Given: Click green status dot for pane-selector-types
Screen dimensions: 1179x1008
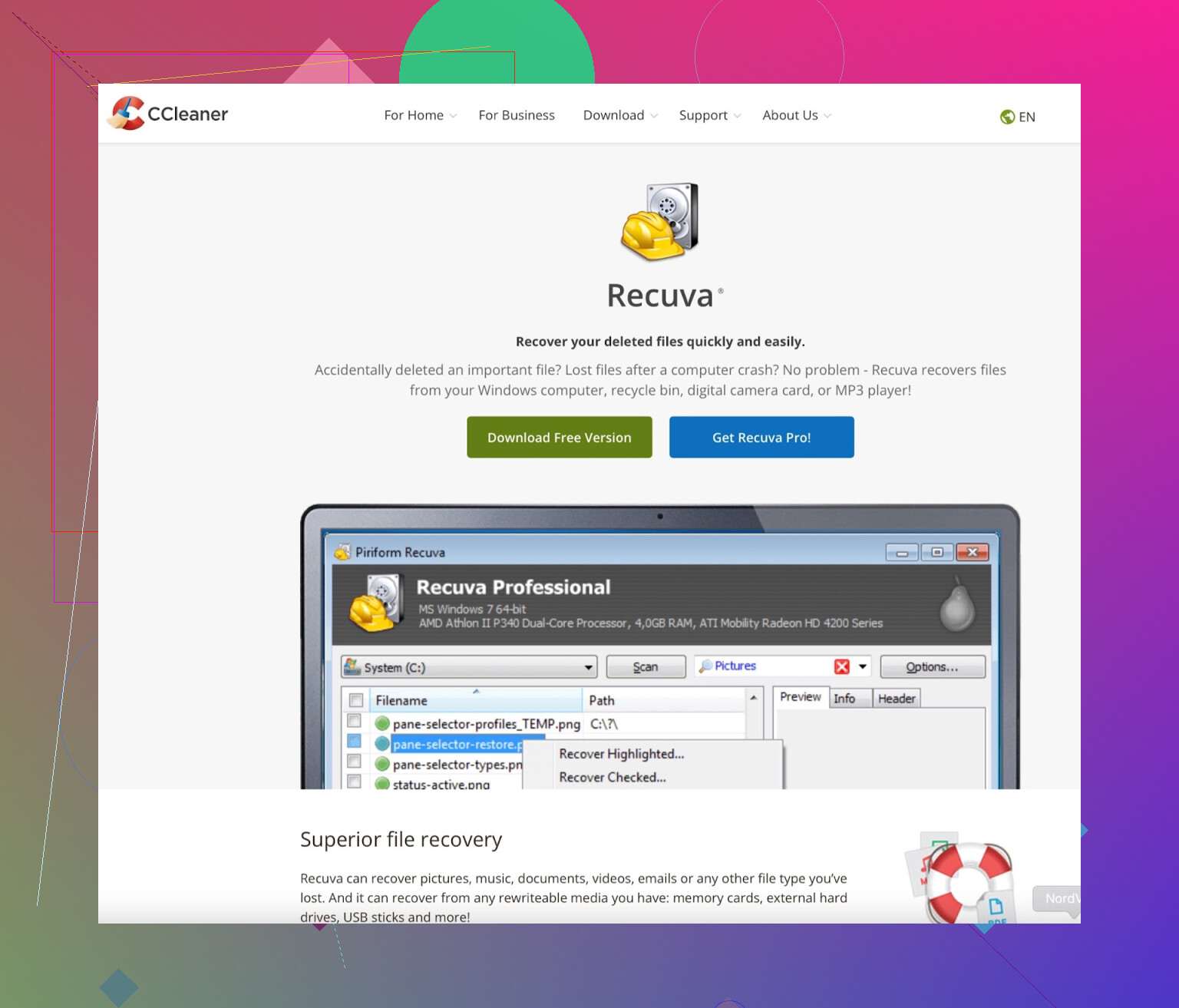Looking at the screenshot, I should [382, 764].
